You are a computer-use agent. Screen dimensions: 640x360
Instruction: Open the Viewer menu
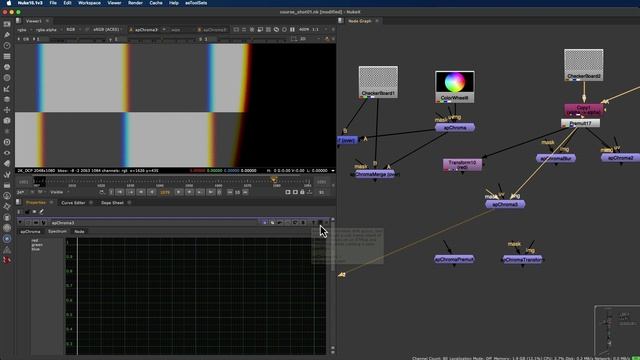click(x=114, y=3)
